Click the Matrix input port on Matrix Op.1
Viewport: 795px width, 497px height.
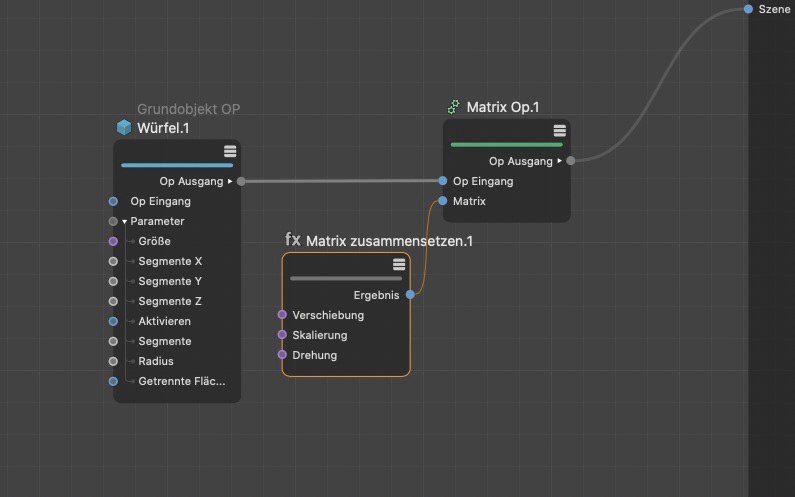pyautogui.click(x=442, y=201)
